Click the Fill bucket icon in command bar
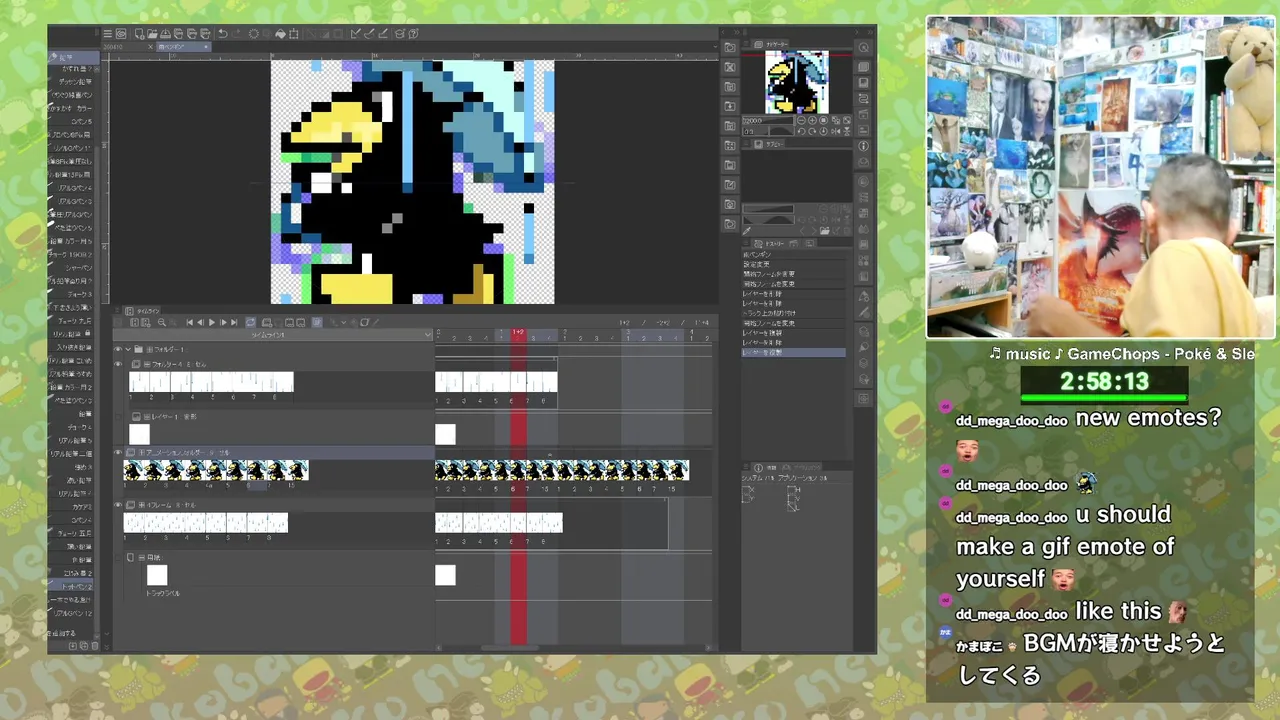 point(280,34)
